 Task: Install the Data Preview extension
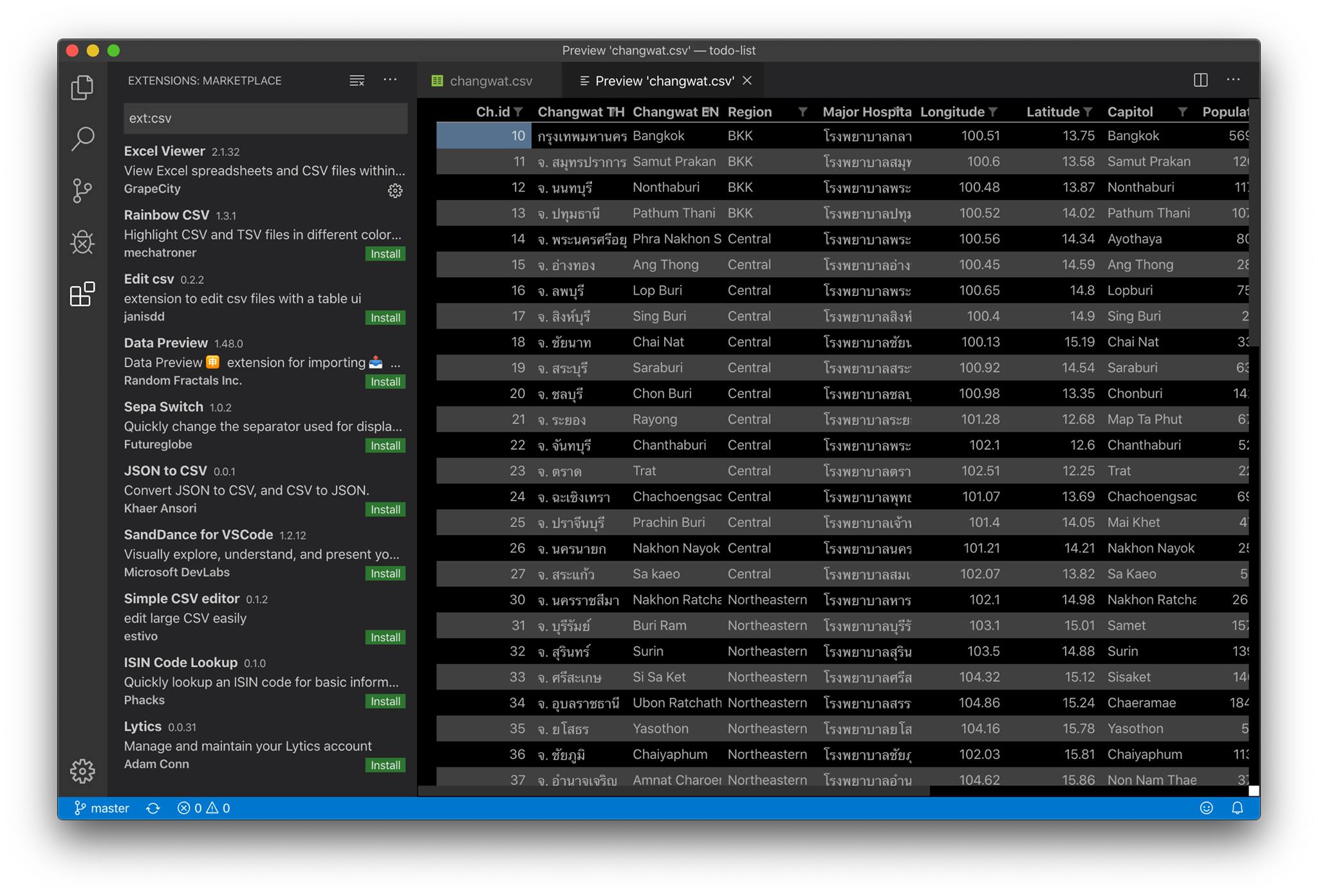point(385,381)
